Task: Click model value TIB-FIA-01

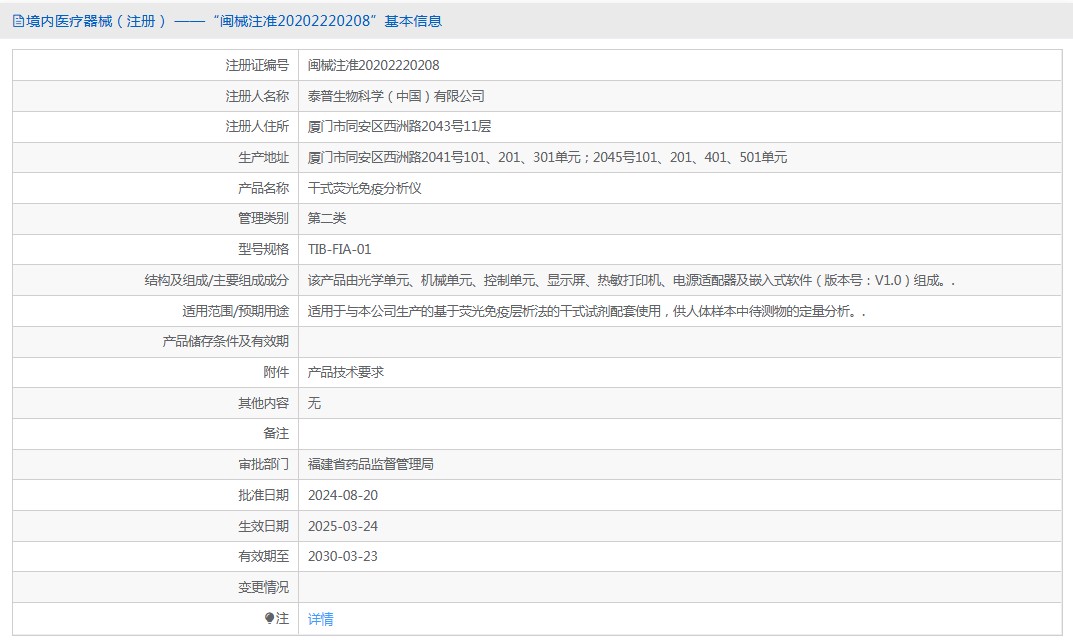Action: pyautogui.click(x=339, y=250)
